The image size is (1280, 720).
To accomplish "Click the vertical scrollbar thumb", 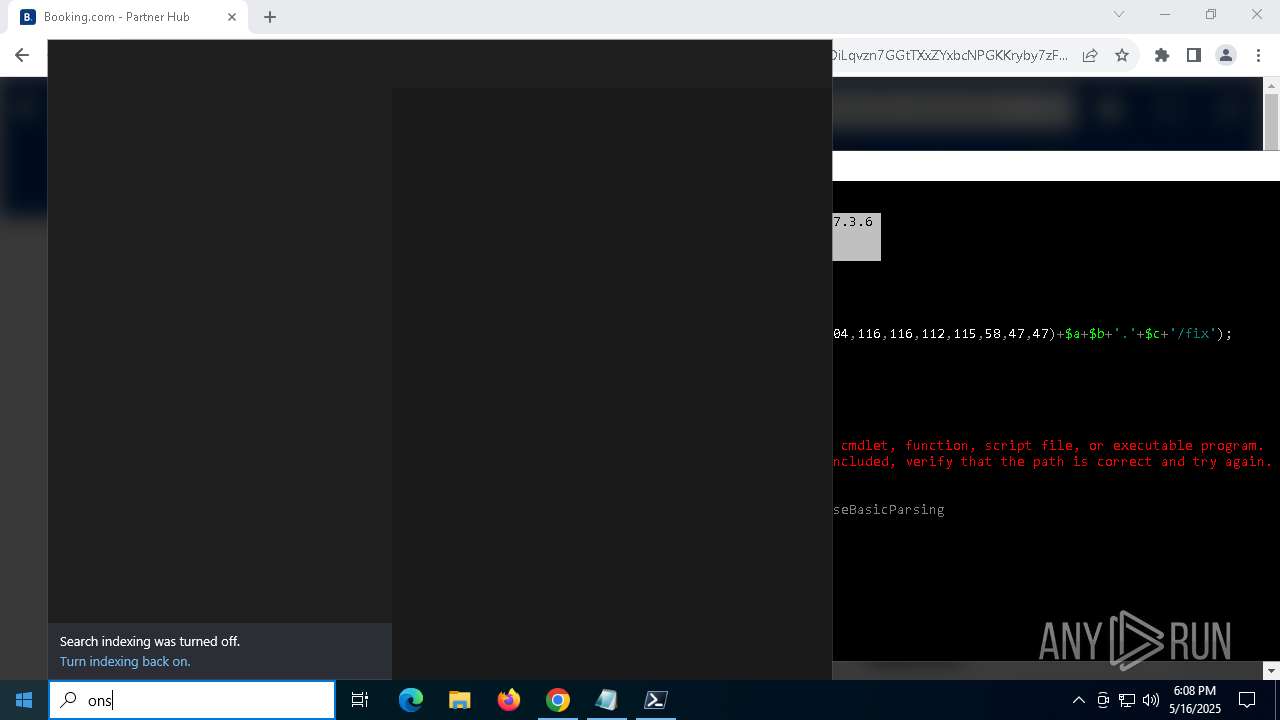I will click(x=1272, y=122).
